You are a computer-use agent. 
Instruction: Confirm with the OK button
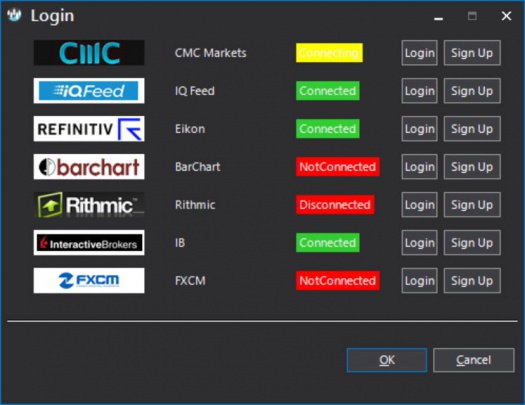387,360
